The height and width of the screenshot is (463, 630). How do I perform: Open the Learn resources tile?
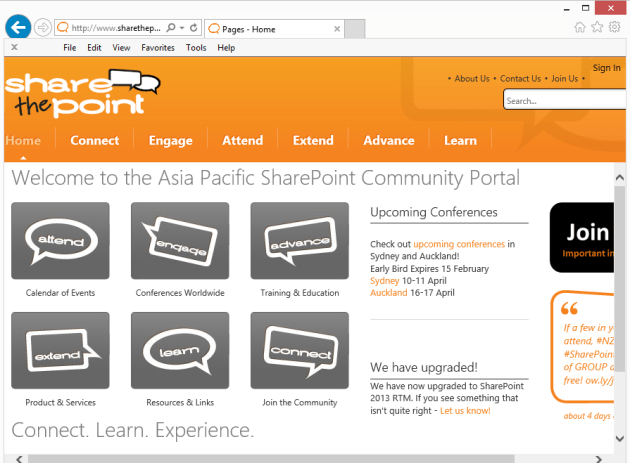pos(180,351)
